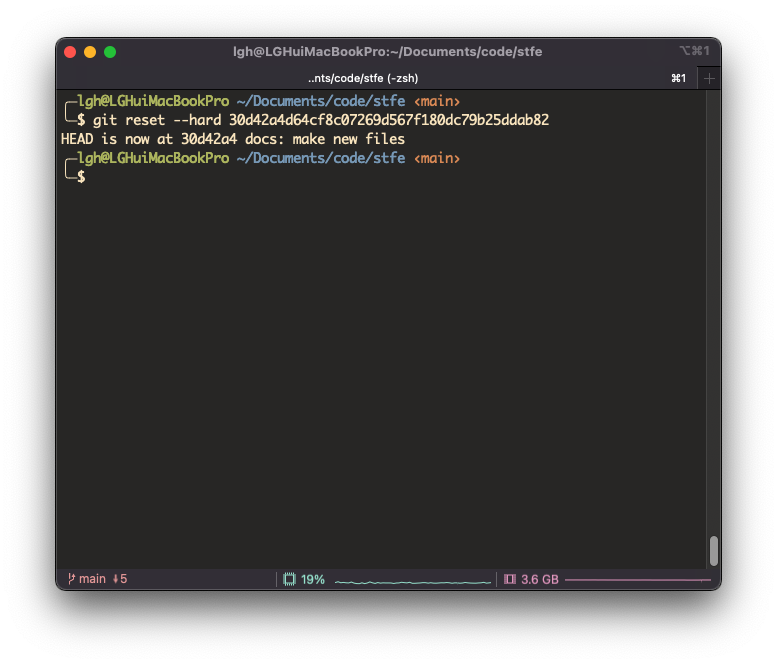Click the empty prompt on the last line
This screenshot has height=664, width=777.
(x=82, y=176)
